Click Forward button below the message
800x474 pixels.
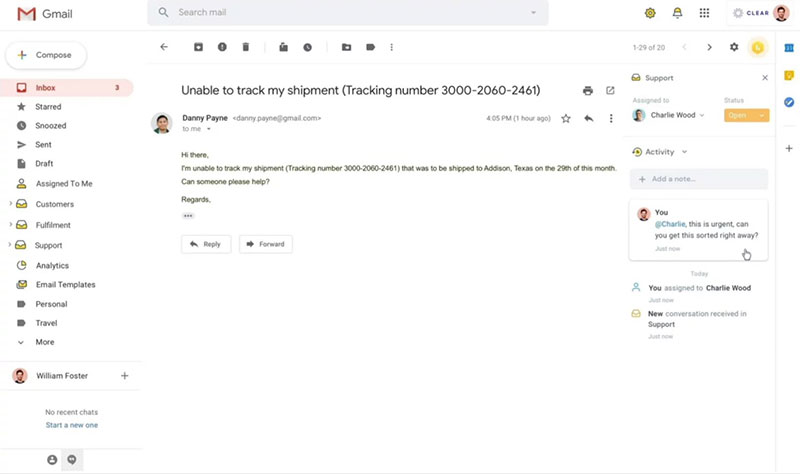(x=266, y=244)
